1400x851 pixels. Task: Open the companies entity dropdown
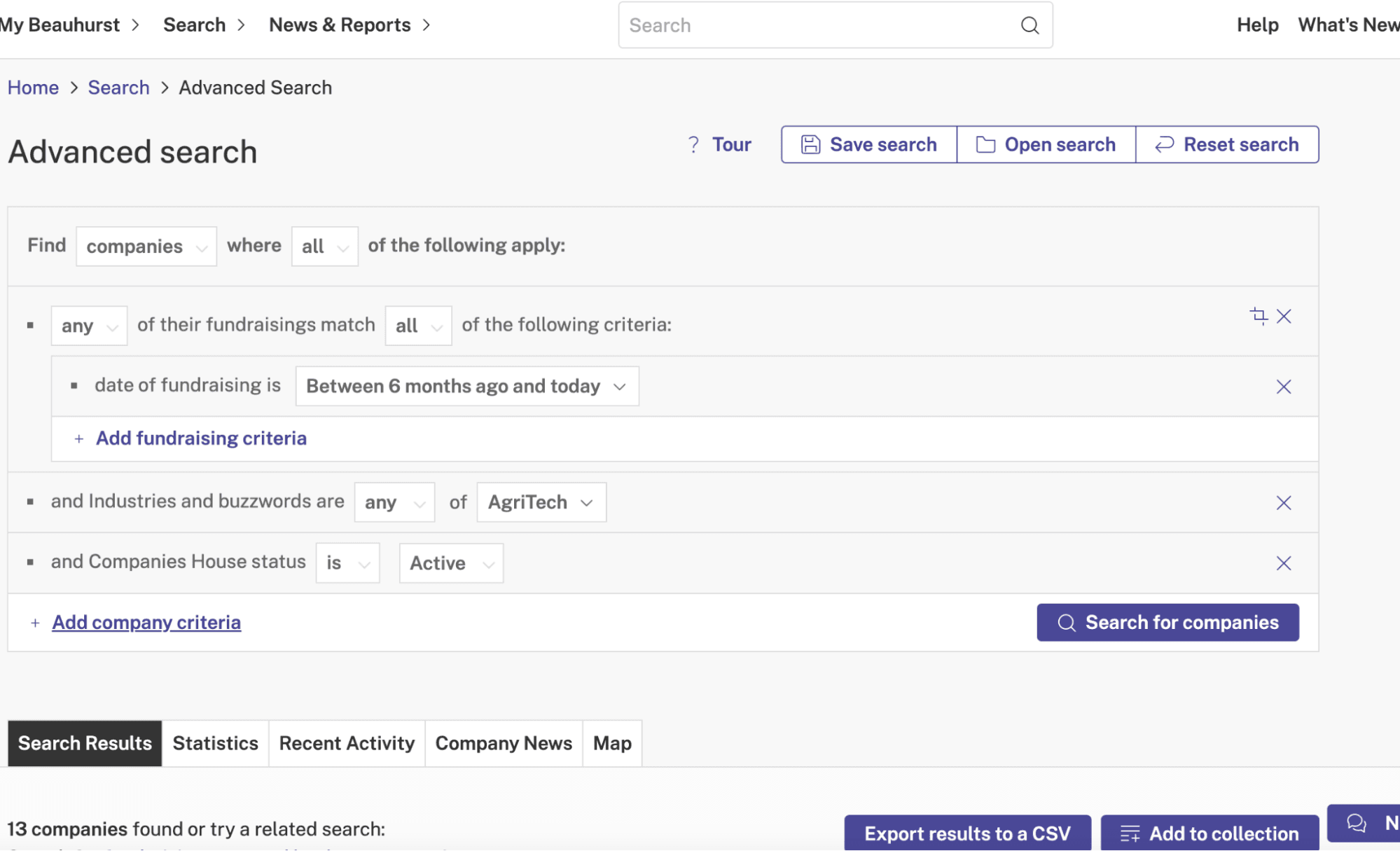(146, 247)
